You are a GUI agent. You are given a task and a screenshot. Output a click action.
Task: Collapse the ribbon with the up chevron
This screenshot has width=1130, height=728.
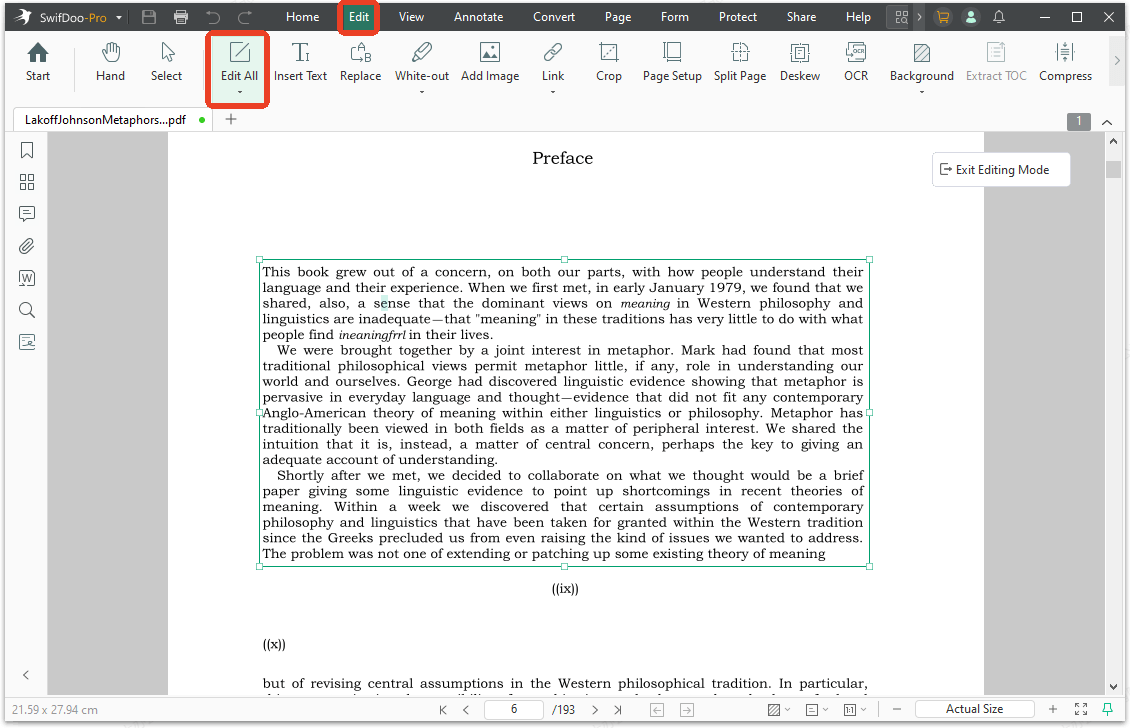tap(1107, 122)
